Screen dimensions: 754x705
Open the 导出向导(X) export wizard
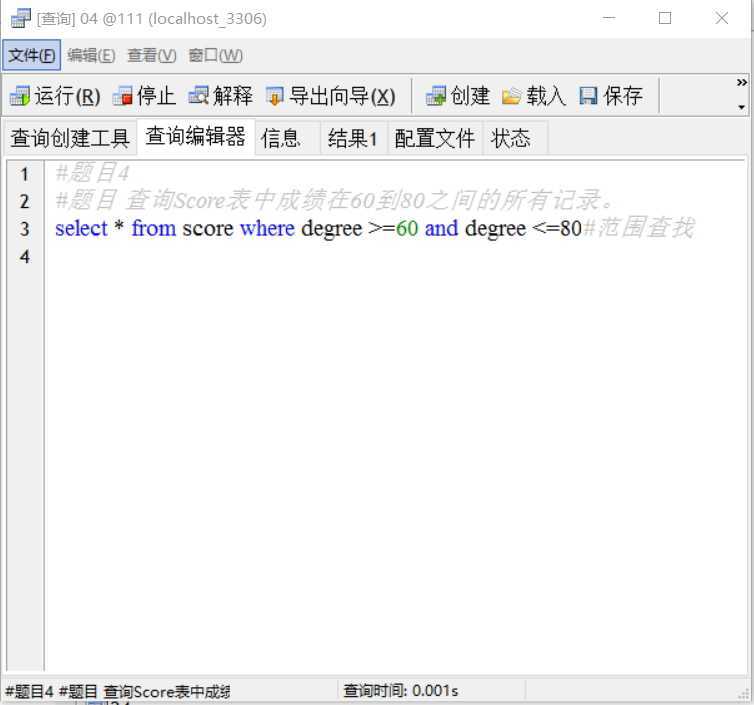tap(331, 96)
